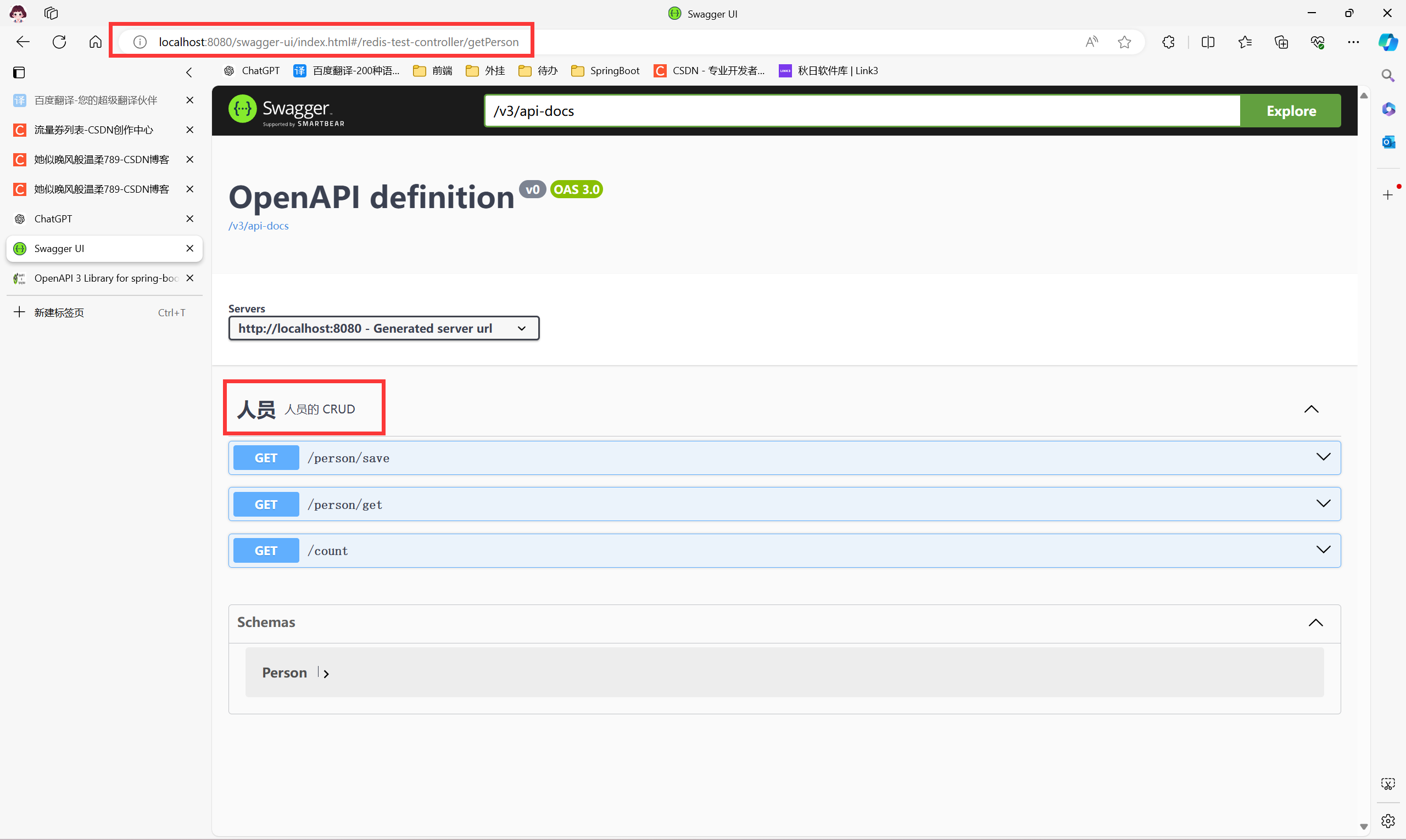Open Microsoft 365 sidebar icon

tap(1388, 109)
